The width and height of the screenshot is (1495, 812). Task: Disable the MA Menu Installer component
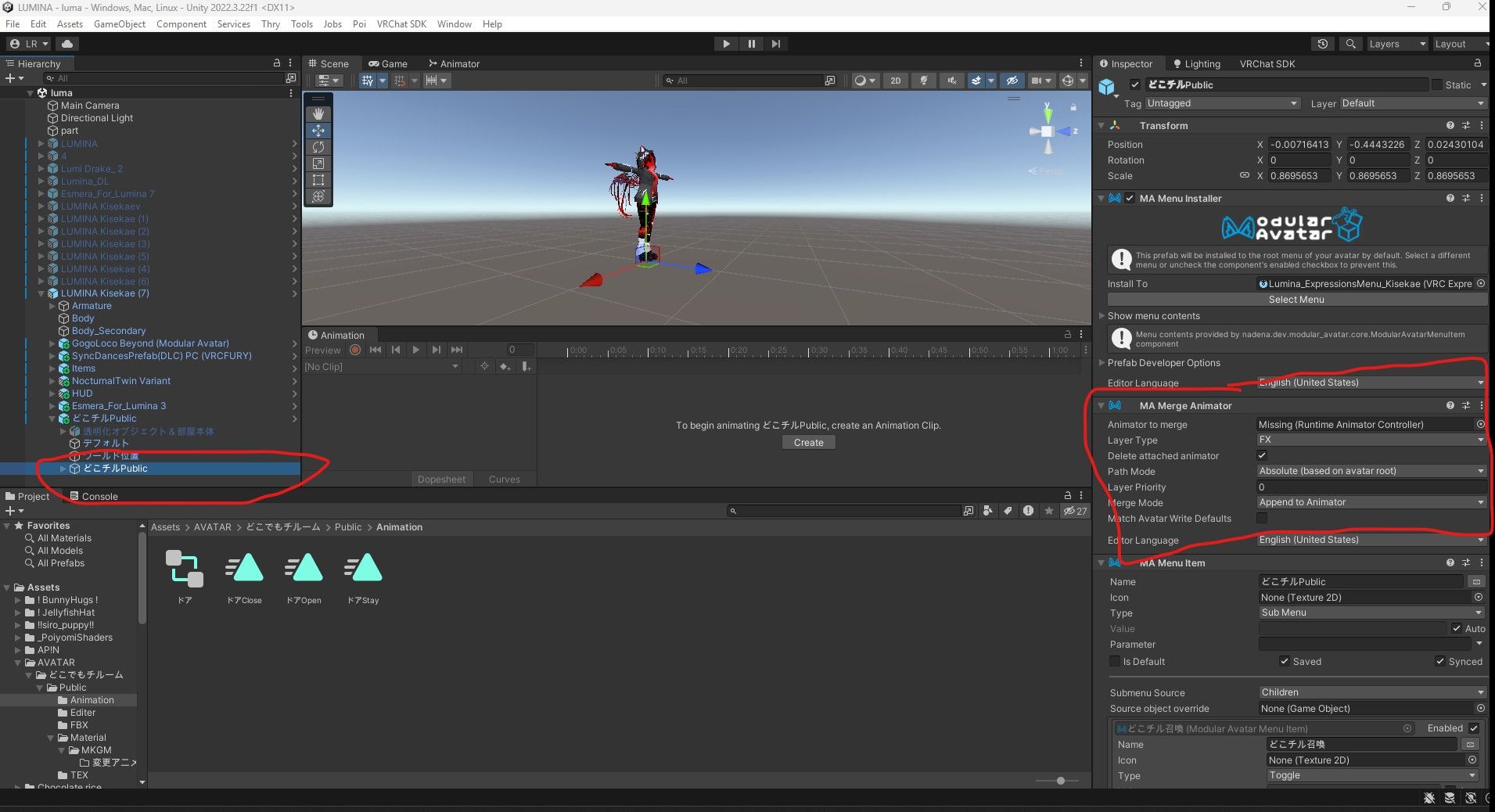[1130, 199]
